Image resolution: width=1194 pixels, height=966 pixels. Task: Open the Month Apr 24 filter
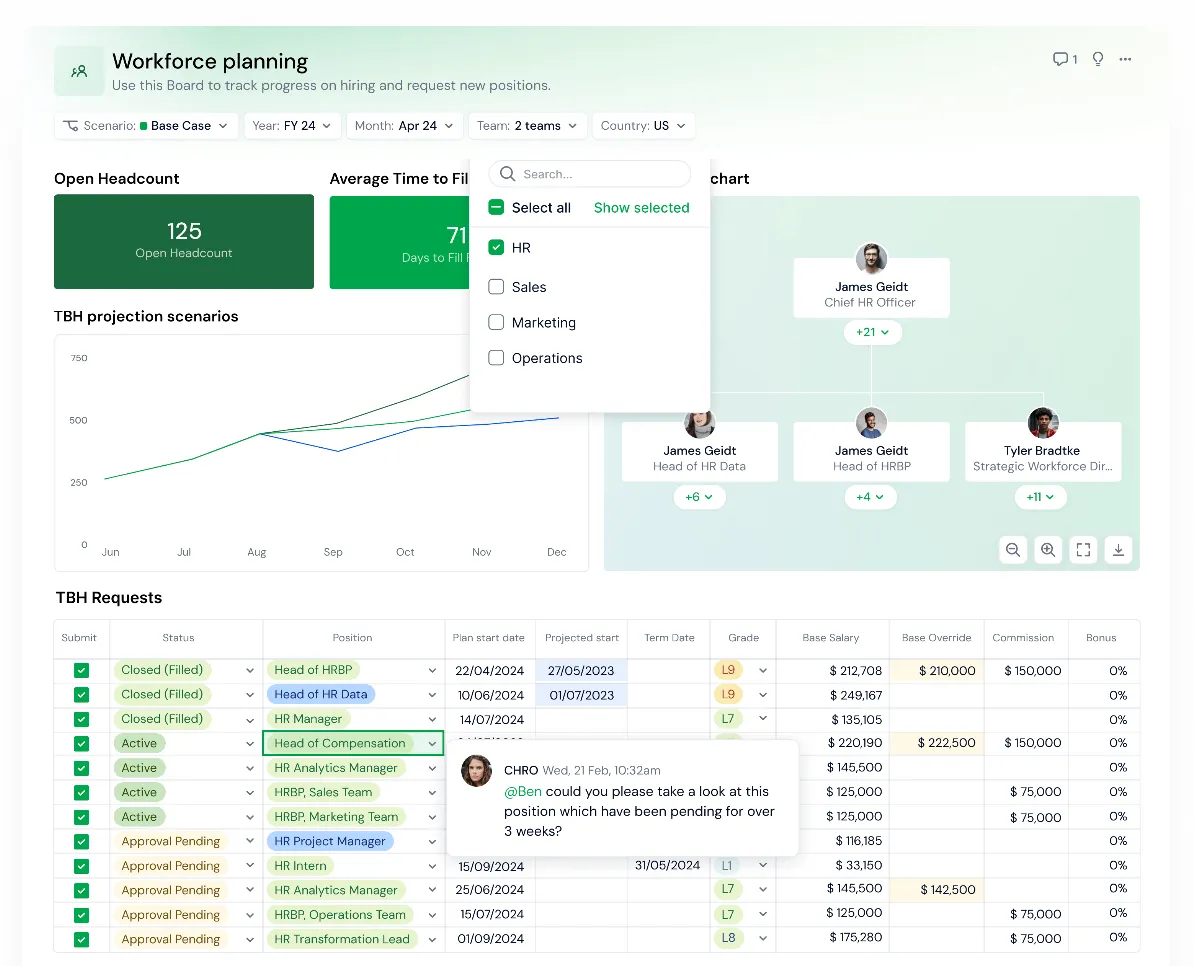404,126
